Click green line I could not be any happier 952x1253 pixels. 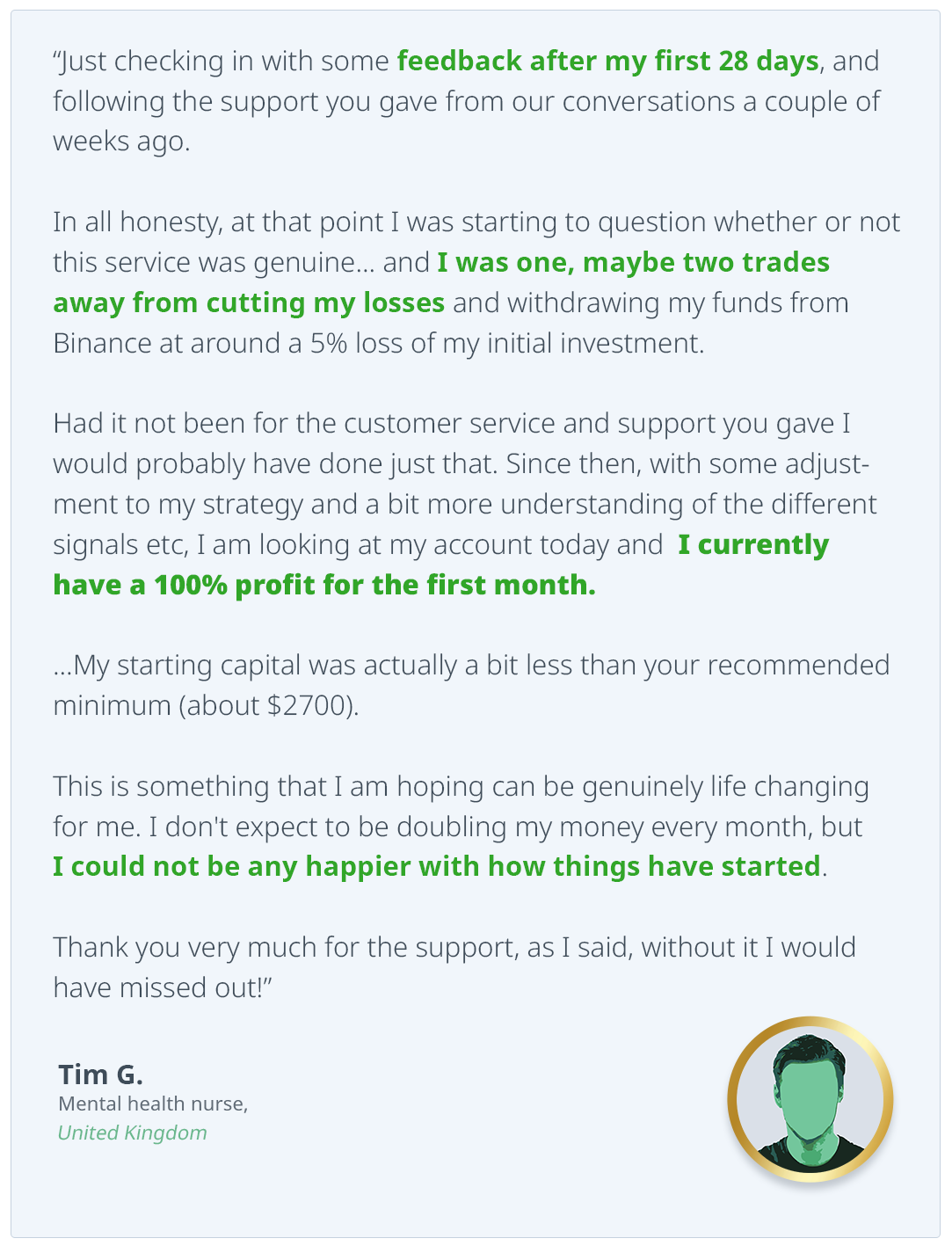point(437,866)
